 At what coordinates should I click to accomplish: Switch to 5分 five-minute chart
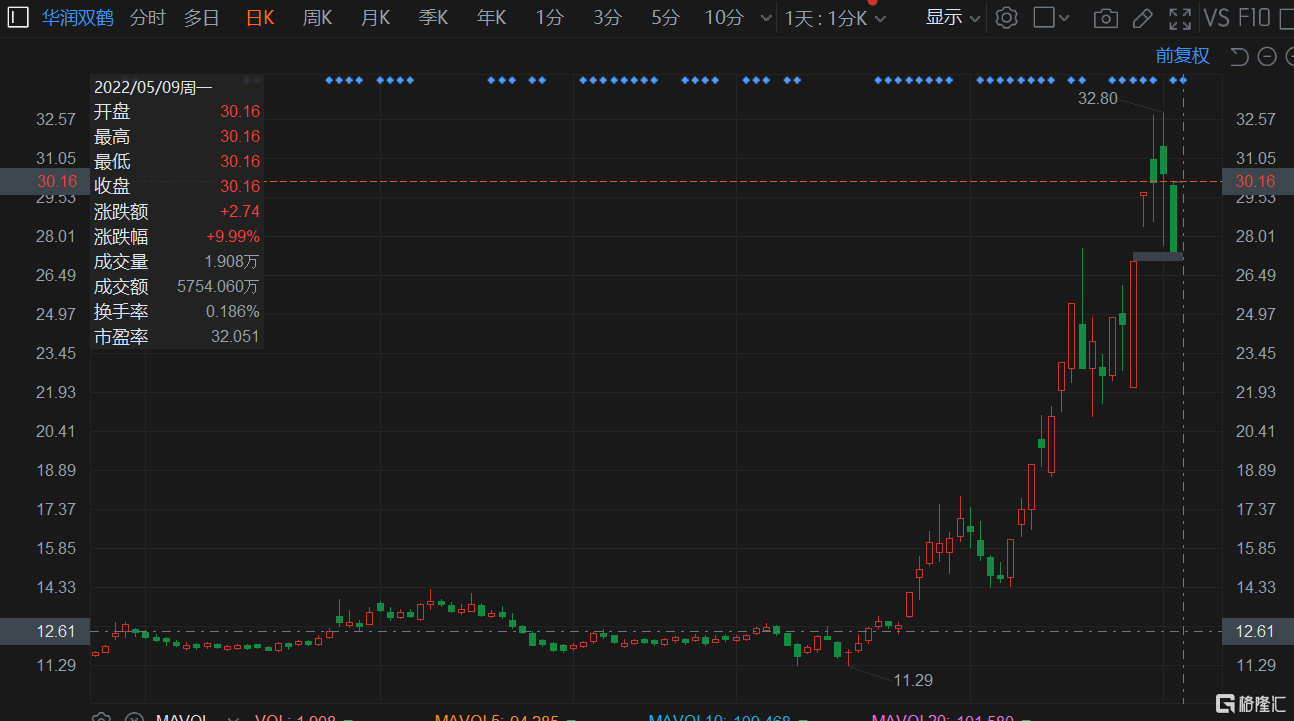click(x=665, y=17)
